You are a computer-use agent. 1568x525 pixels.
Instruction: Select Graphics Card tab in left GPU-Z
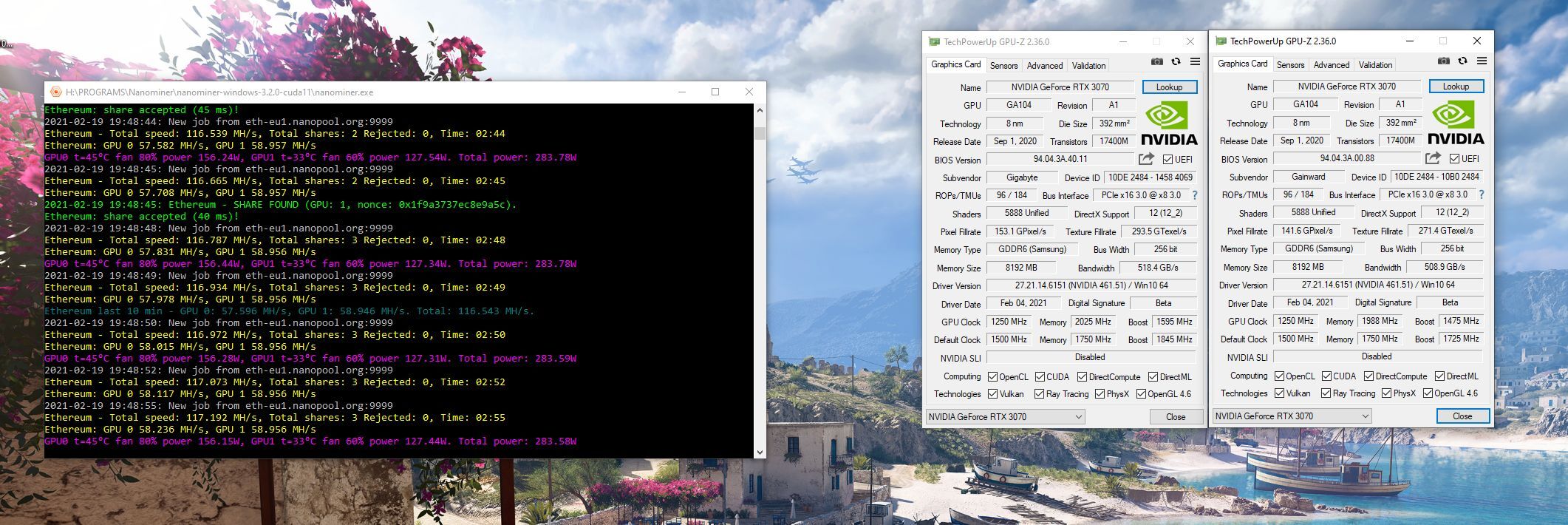click(956, 64)
